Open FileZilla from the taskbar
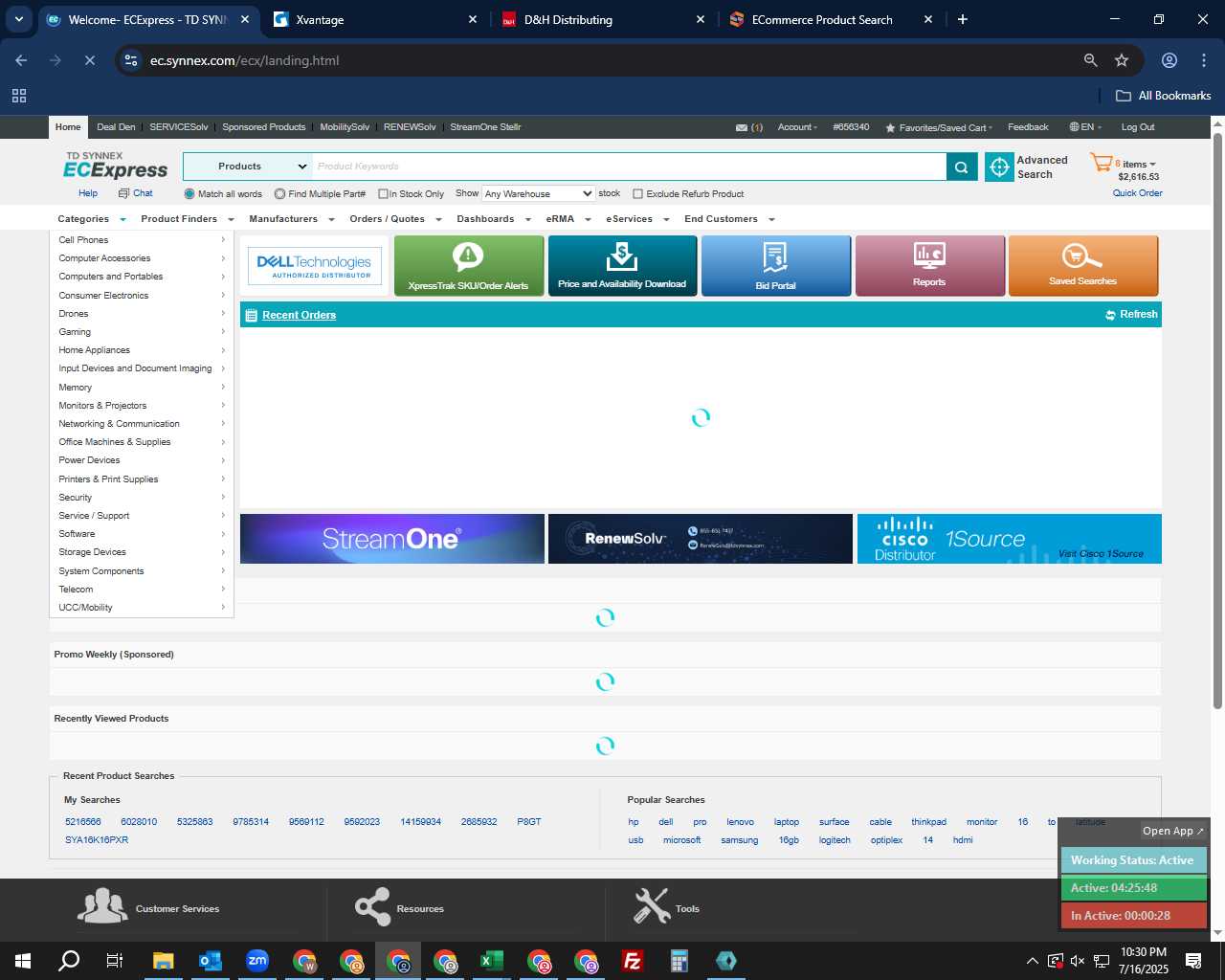1225x980 pixels. click(633, 961)
